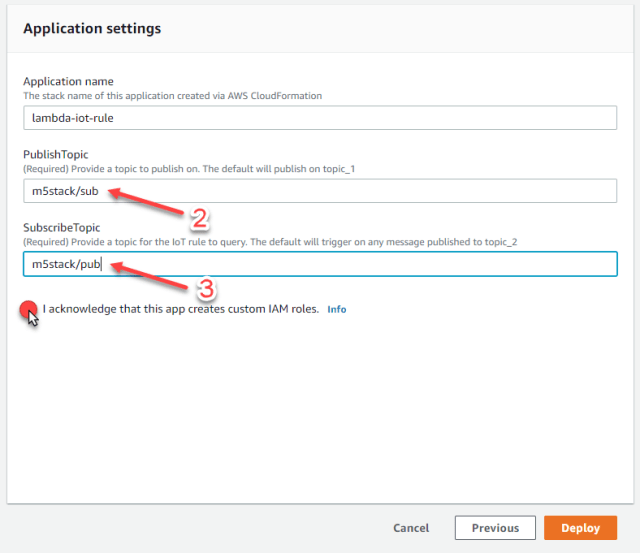Image resolution: width=640 pixels, height=553 pixels.
Task: Focus the Application name input field
Action: coord(320,117)
